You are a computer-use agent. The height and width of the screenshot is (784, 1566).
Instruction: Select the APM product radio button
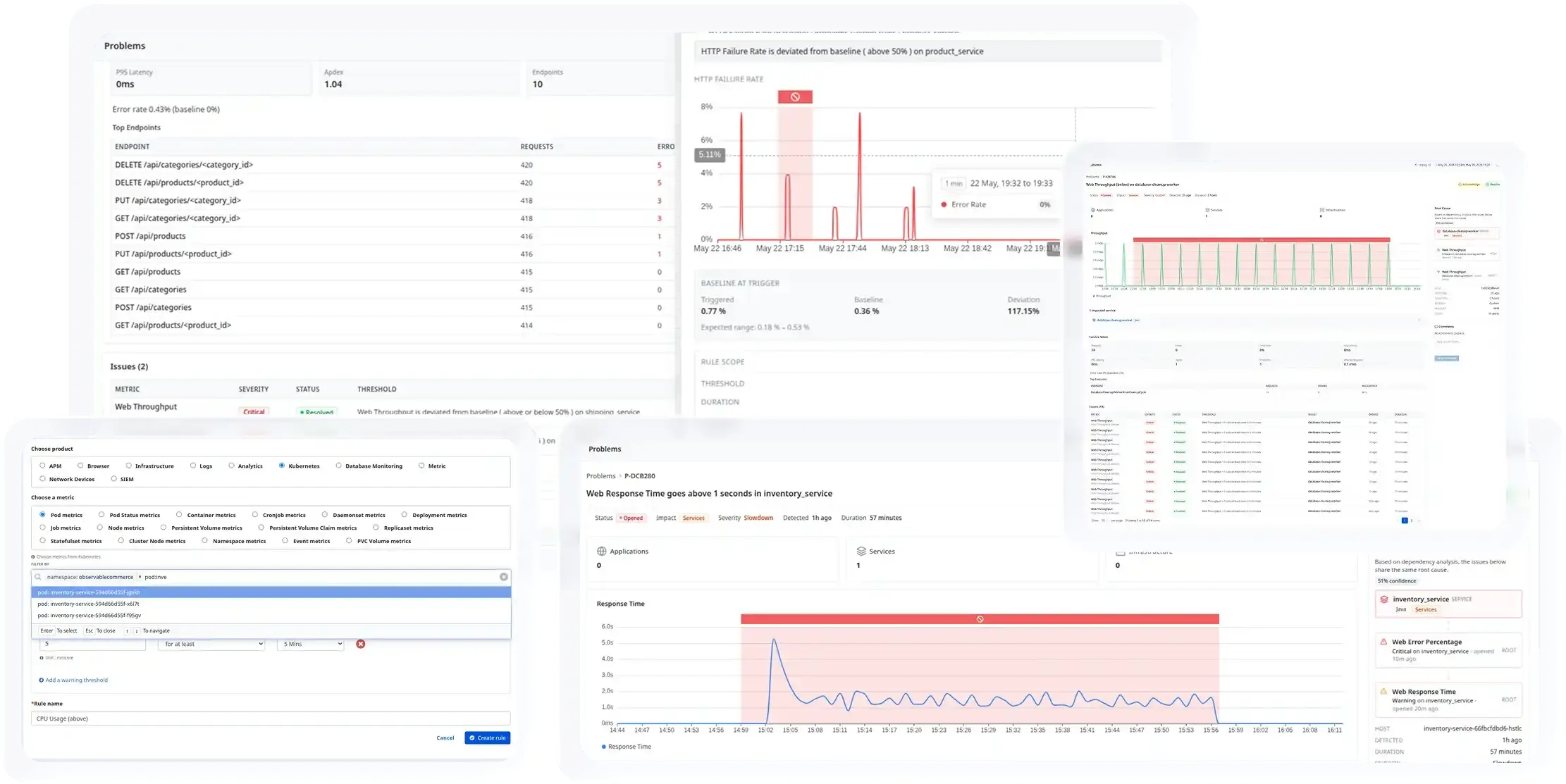42,466
